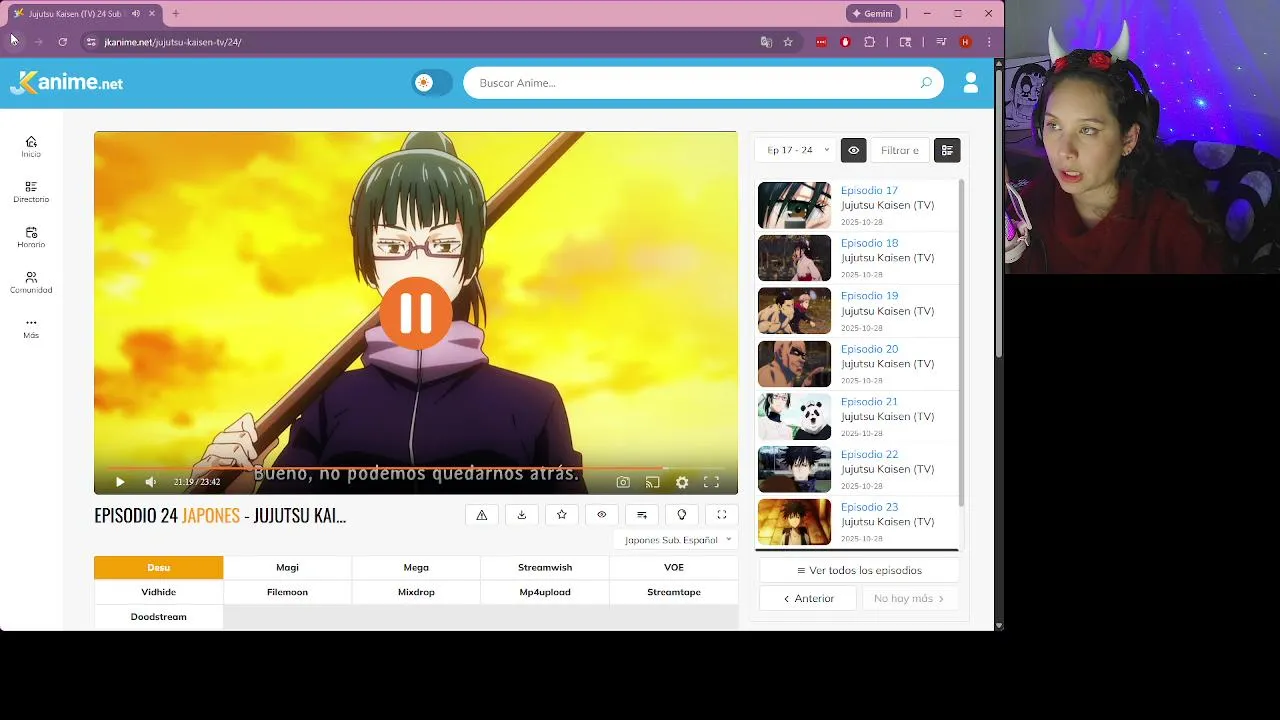Add episode to playlist icon
Viewport: 1280px width, 720px height.
642,515
